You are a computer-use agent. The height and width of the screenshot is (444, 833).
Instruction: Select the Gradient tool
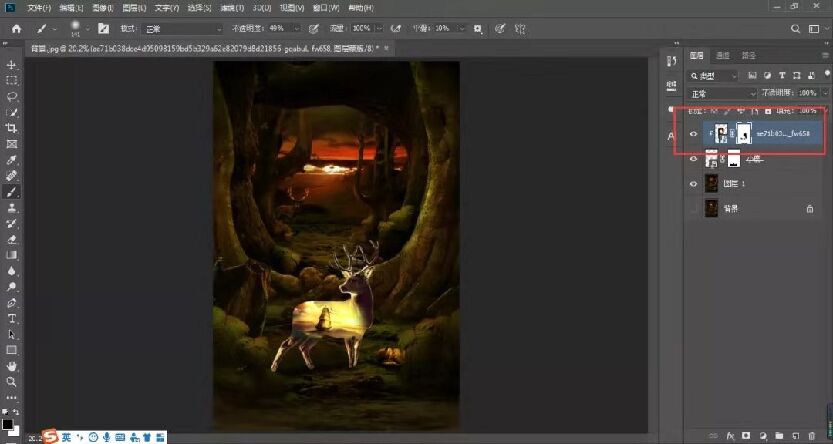click(11, 255)
